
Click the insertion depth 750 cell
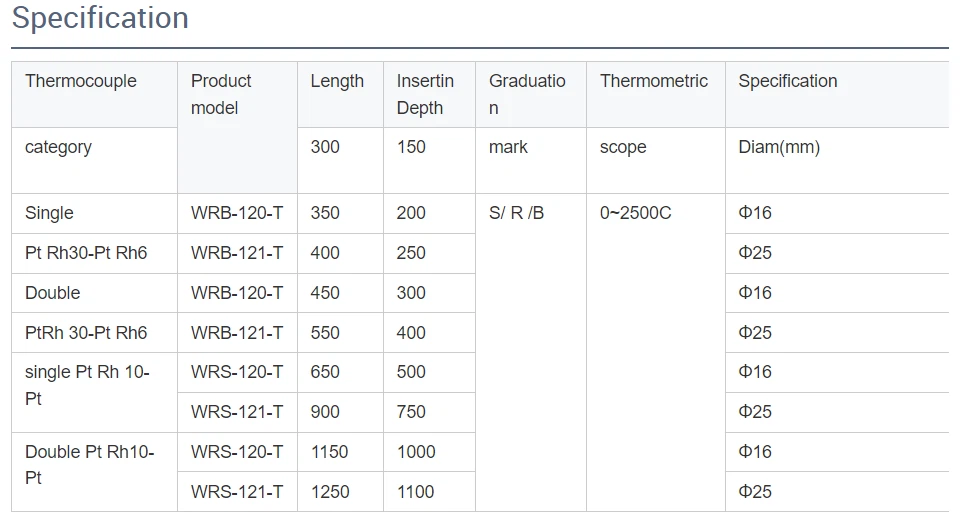coord(429,412)
